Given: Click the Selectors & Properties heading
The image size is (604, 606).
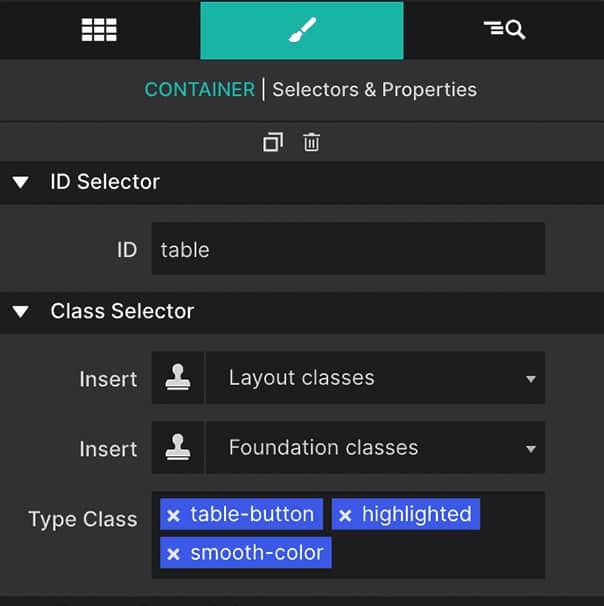Looking at the screenshot, I should click(374, 89).
